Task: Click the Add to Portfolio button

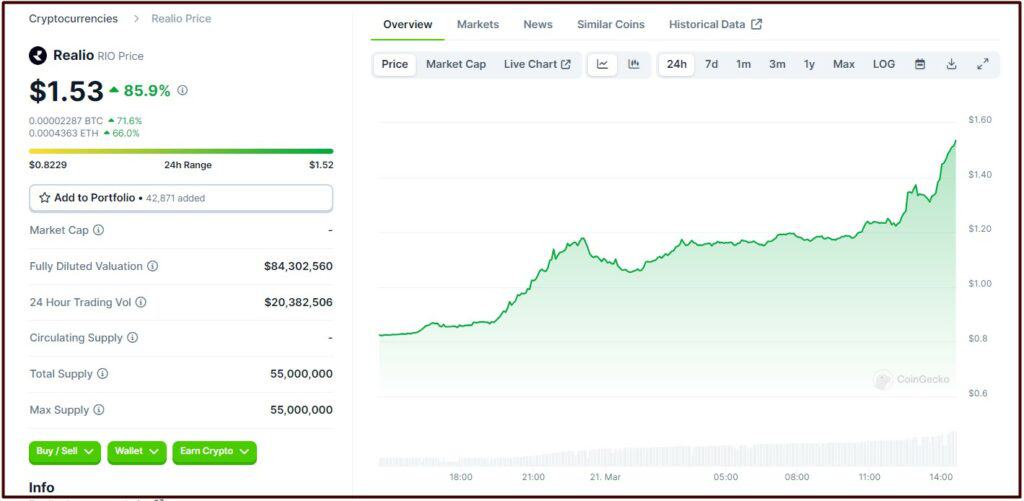Action: 181,198
